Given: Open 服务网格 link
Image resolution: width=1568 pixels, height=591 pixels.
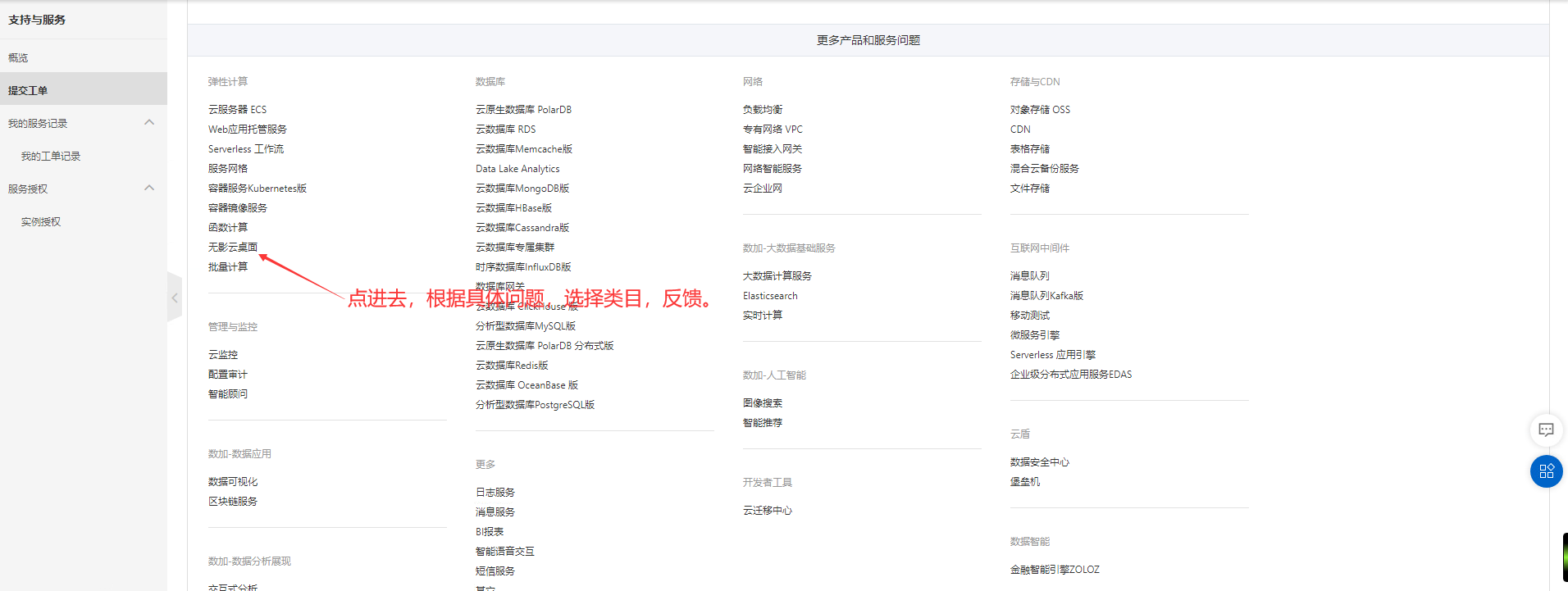Looking at the screenshot, I should coord(228,168).
